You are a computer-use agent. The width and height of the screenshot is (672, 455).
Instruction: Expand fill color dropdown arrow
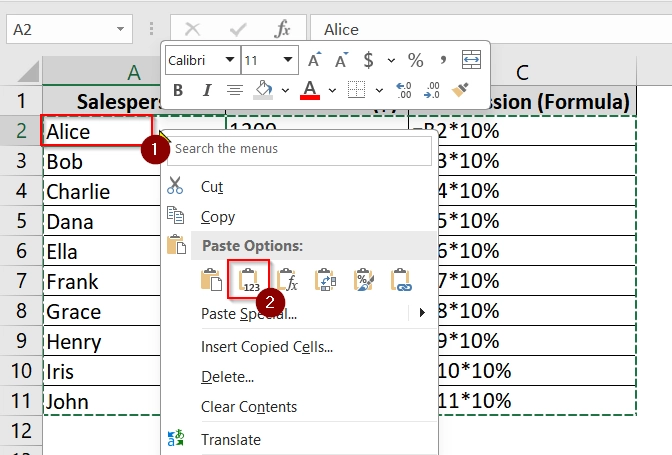coord(285,90)
